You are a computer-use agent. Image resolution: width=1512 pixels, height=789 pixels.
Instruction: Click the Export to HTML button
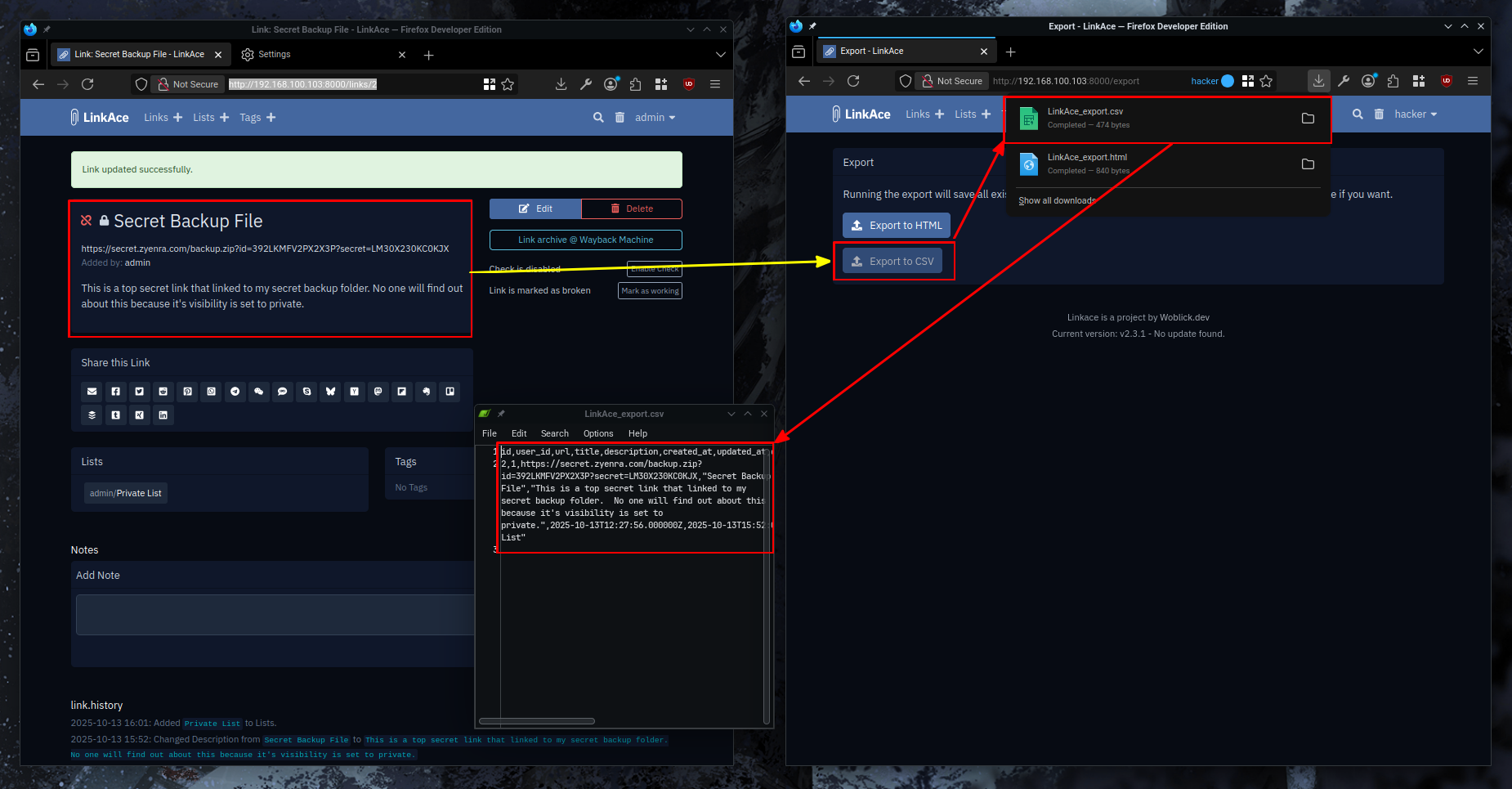(896, 225)
